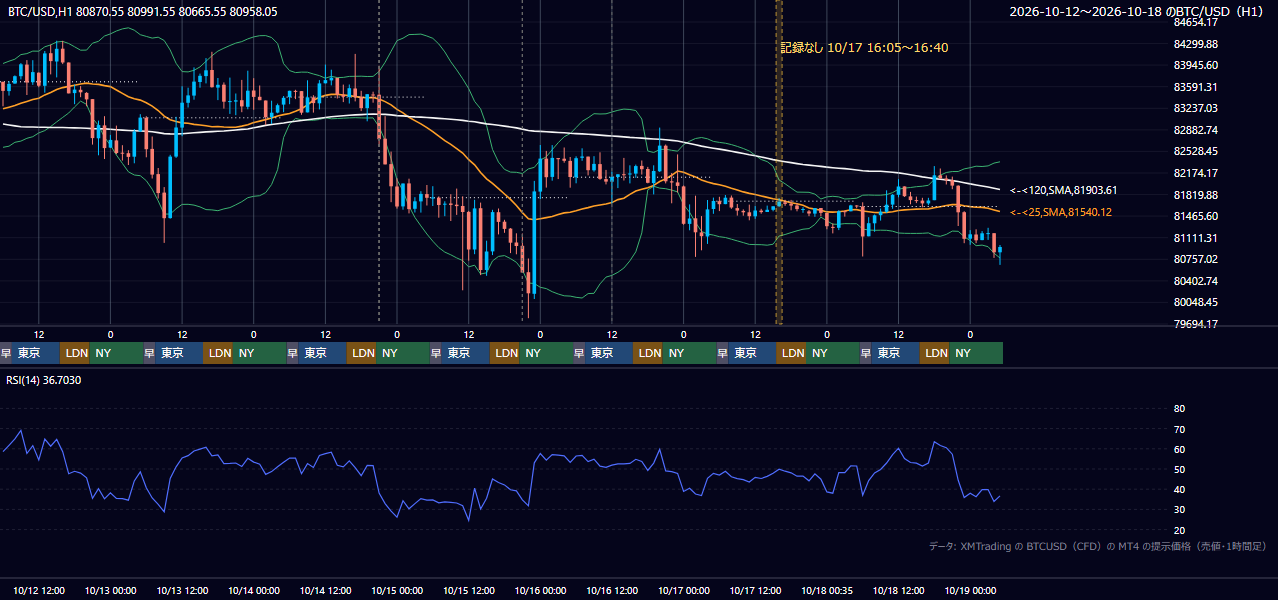Click price axis value 80402.74
Viewport: 1278px width, 600px height.
pos(1195,281)
